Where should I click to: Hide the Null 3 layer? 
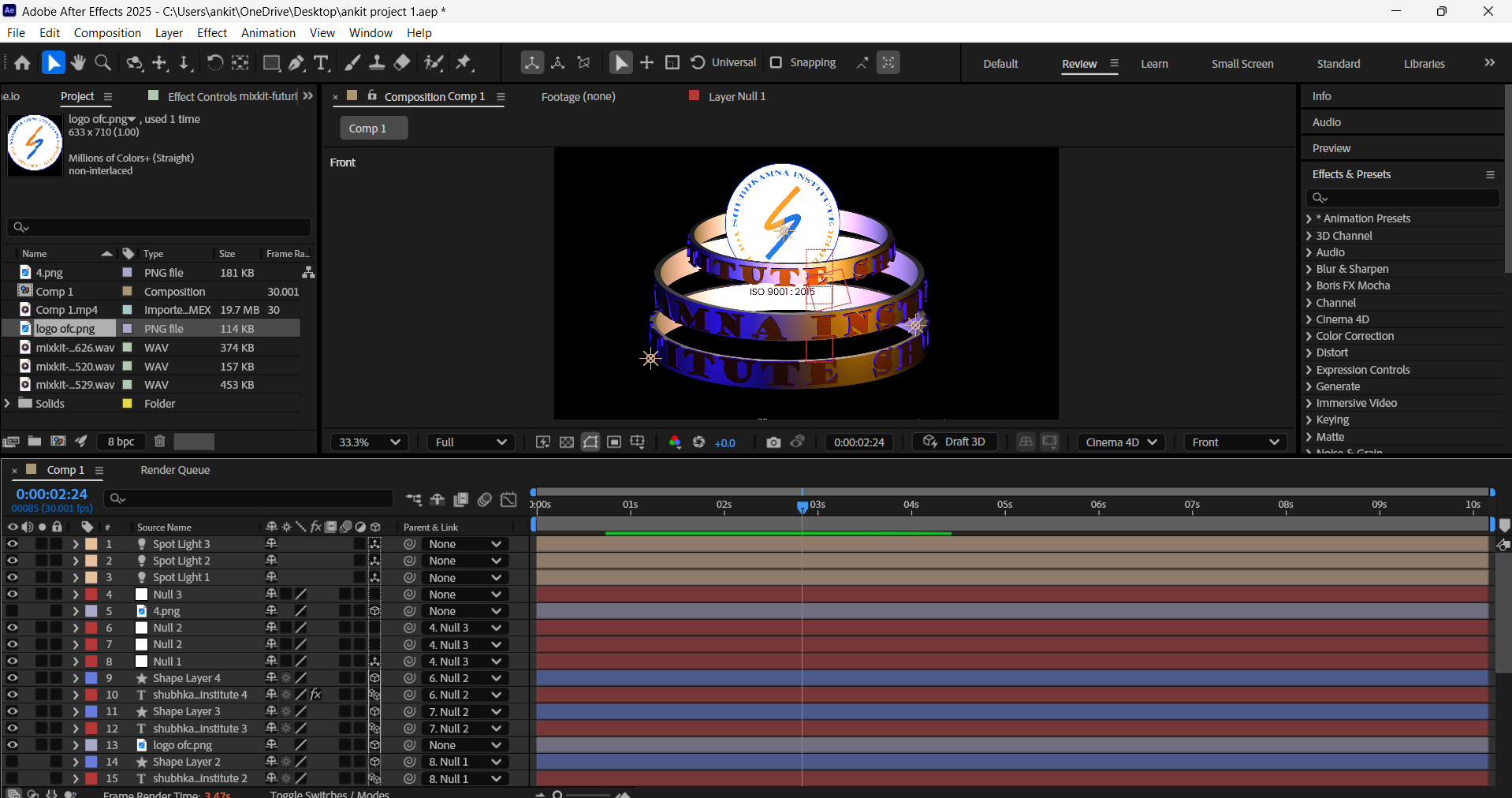12,595
